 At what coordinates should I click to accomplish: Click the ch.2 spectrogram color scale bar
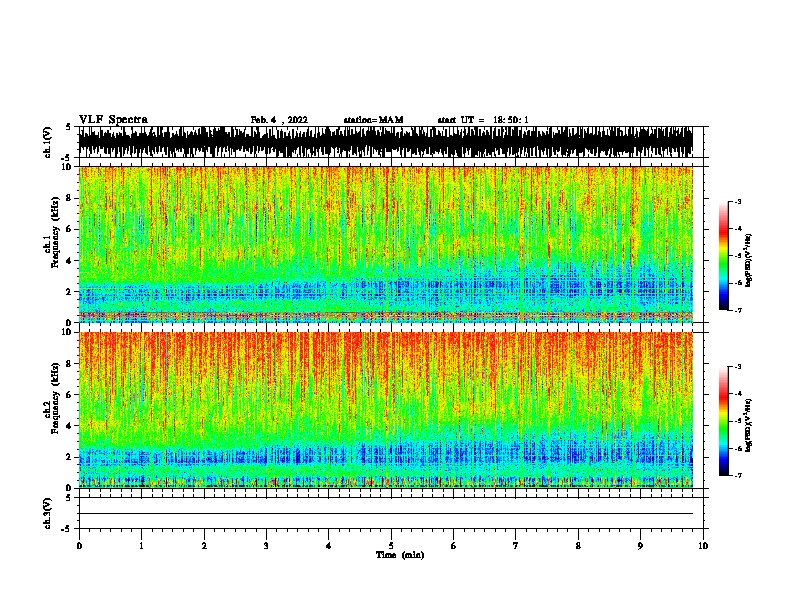723,421
